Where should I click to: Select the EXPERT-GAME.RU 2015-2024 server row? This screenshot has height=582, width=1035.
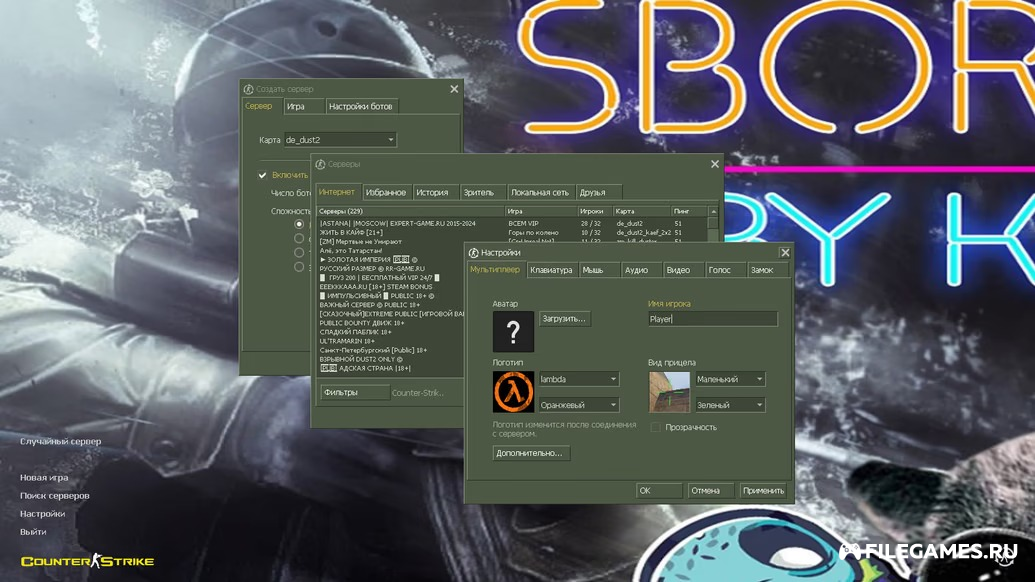click(512, 223)
